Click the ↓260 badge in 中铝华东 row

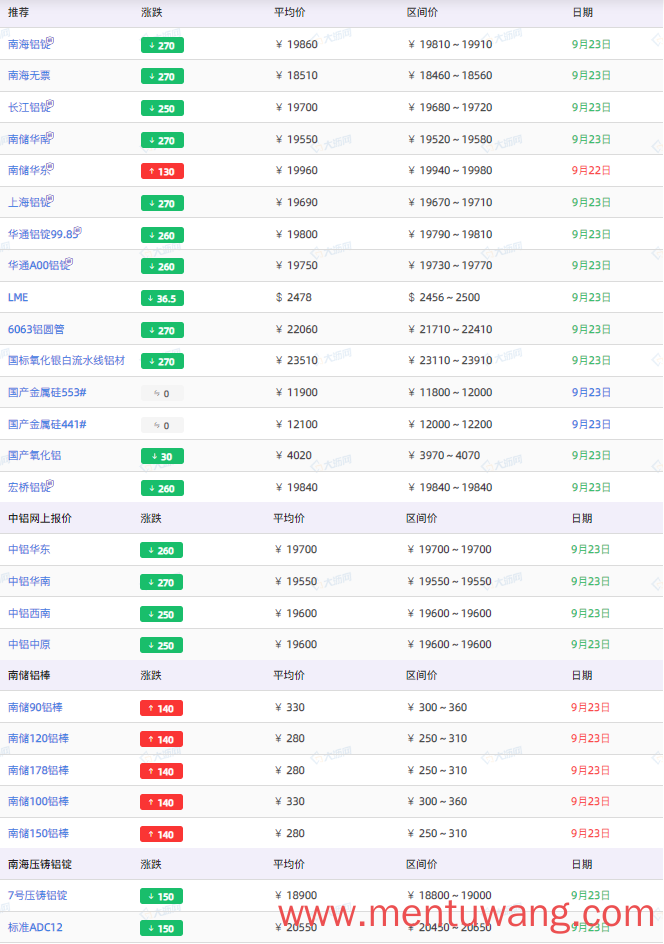161,550
